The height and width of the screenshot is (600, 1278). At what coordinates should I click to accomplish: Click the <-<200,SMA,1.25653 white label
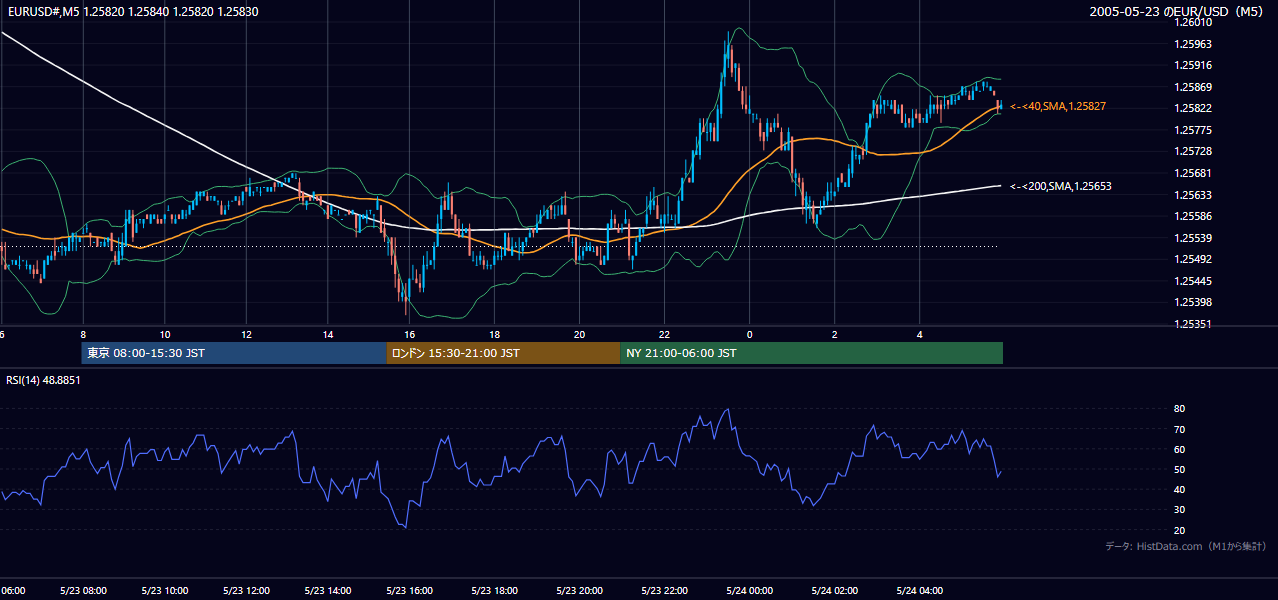pyautogui.click(x=1061, y=186)
